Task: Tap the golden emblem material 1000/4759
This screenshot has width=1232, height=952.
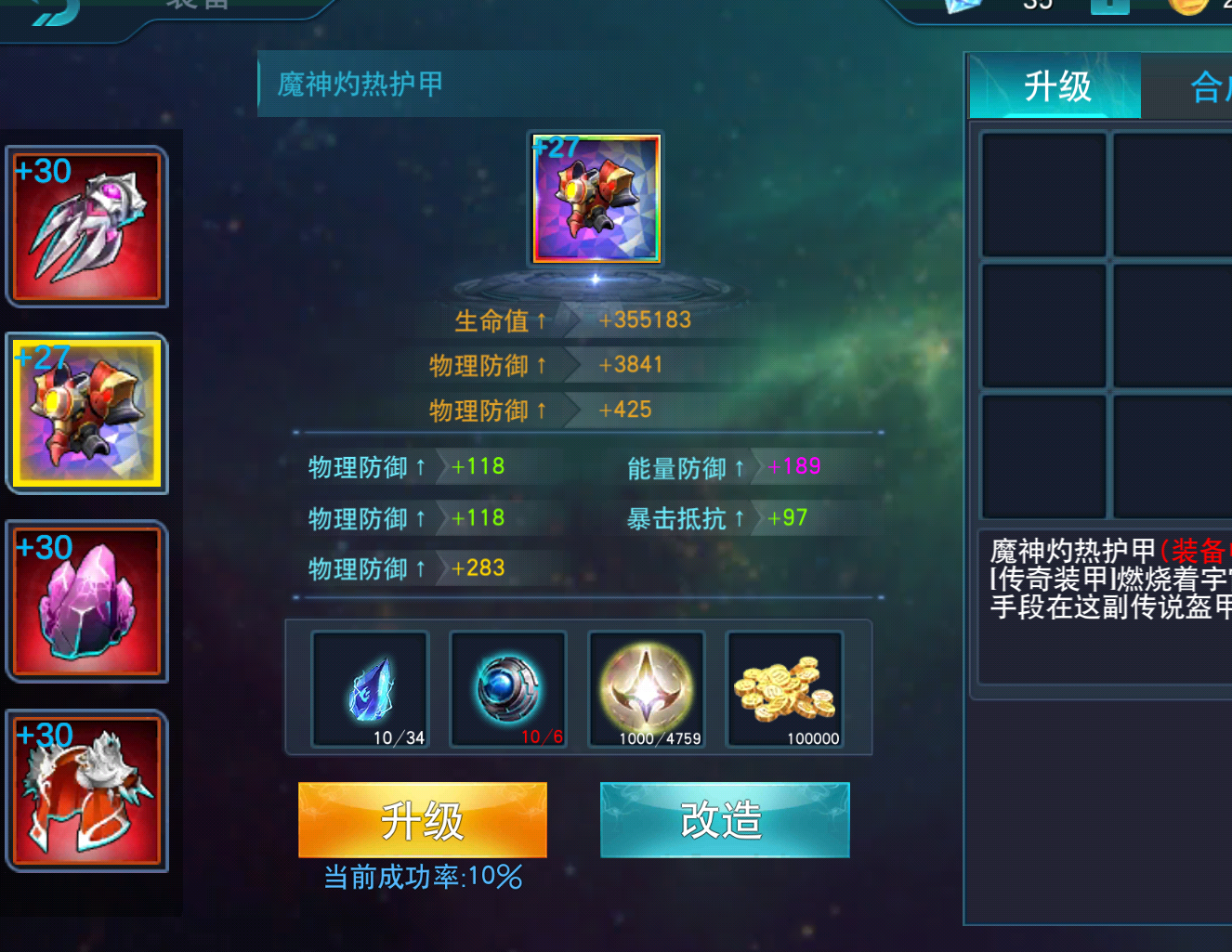Action: [647, 689]
